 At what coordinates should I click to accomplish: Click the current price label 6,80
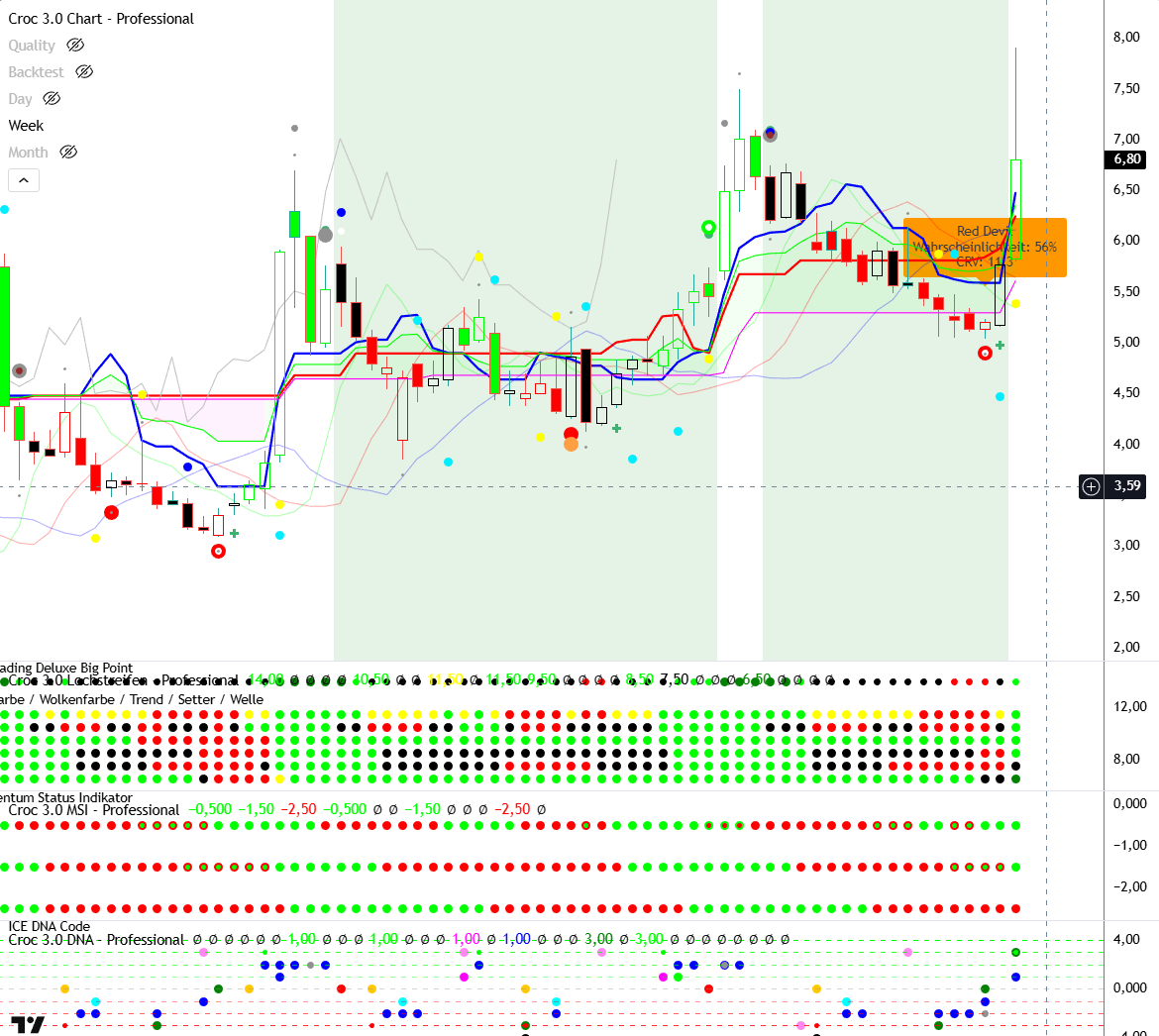tap(1126, 159)
